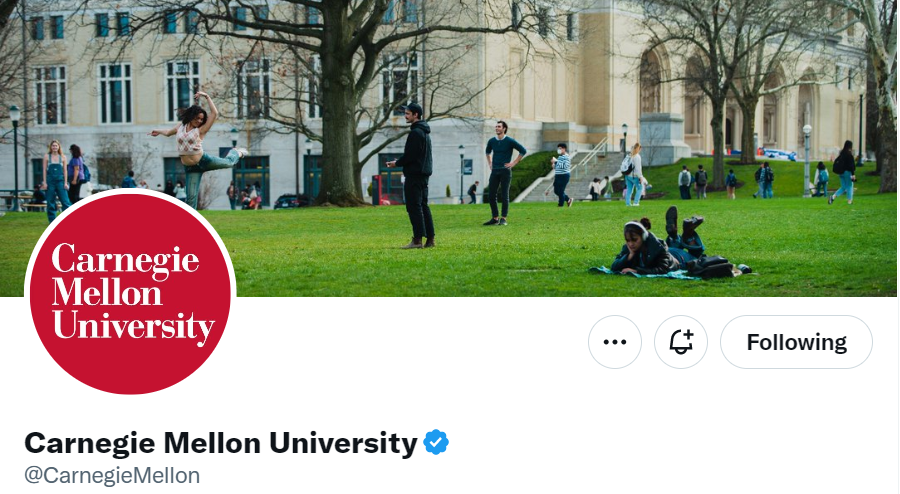The height and width of the screenshot is (494, 900).
Task: Select the Carnegie Mellon University display name
Action: [220, 443]
